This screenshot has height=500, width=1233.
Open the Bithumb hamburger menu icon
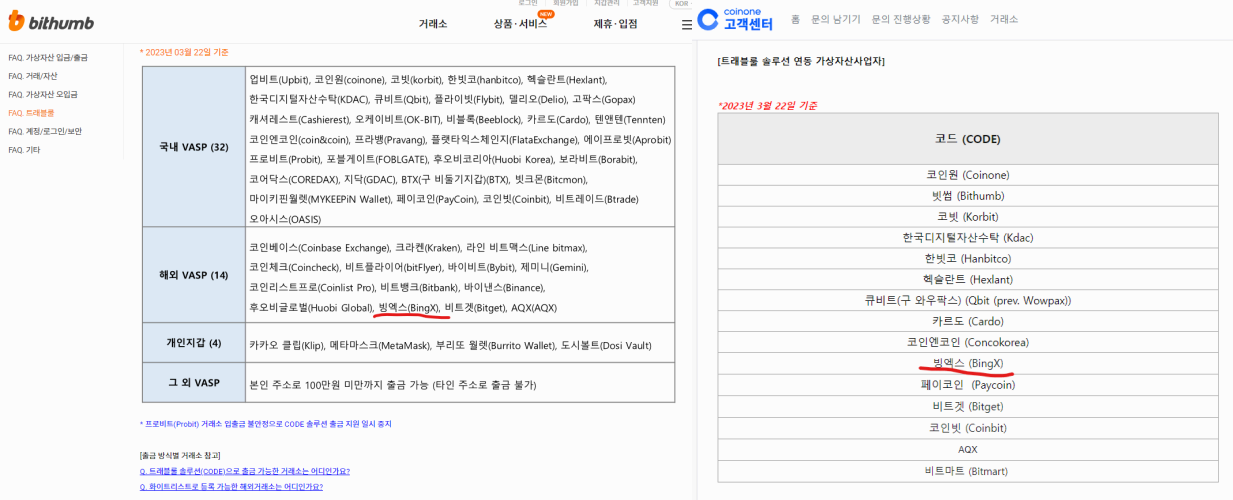(687, 24)
